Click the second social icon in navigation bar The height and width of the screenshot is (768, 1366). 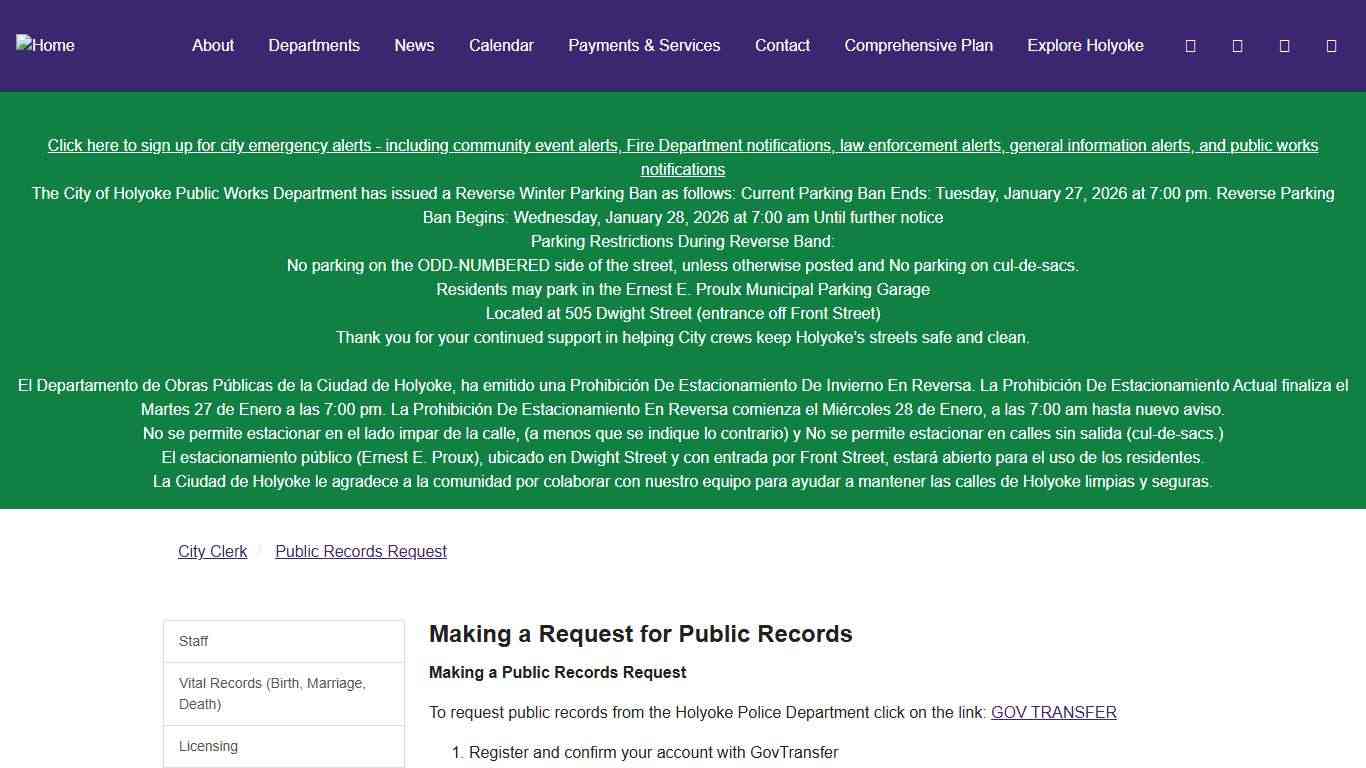coord(1237,45)
